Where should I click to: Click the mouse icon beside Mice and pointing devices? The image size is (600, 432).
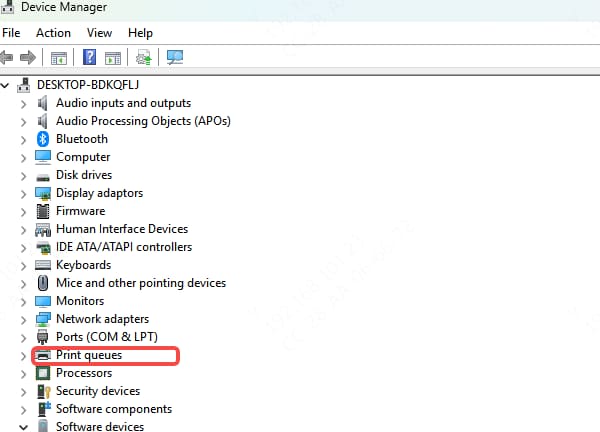(43, 283)
